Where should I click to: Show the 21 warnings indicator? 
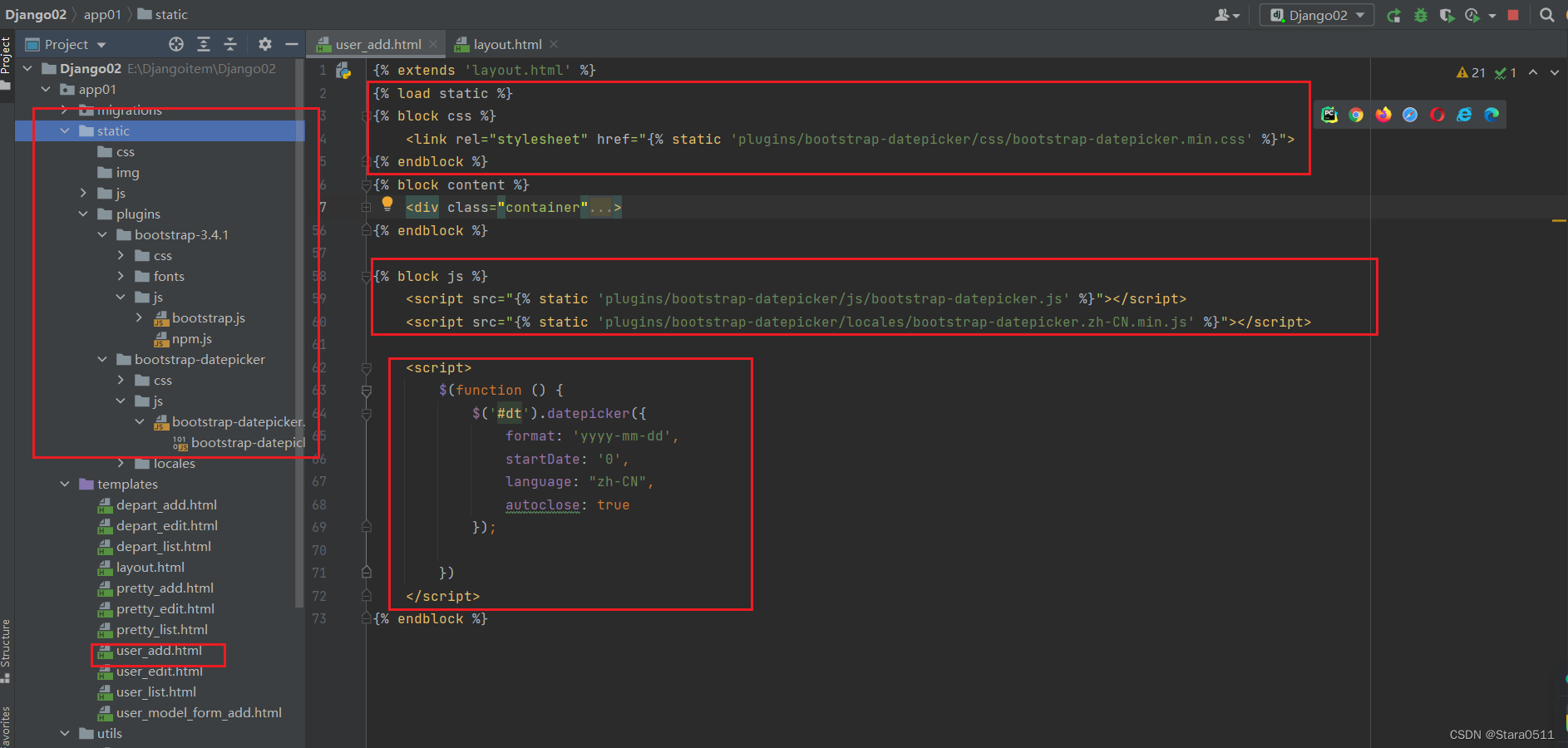1471,73
